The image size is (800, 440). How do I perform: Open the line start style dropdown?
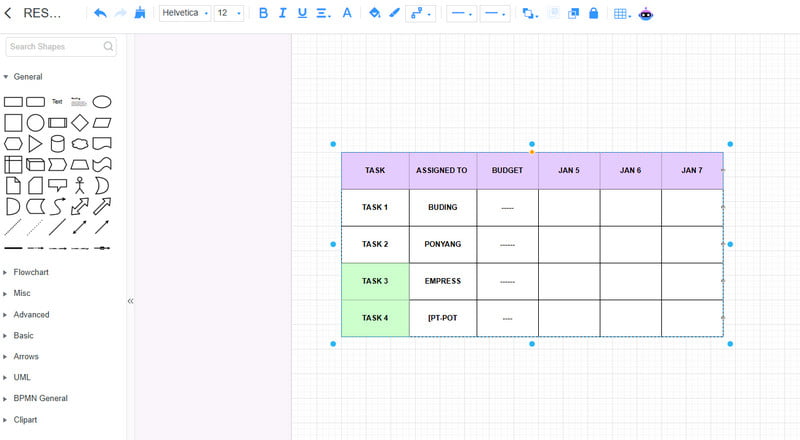462,14
